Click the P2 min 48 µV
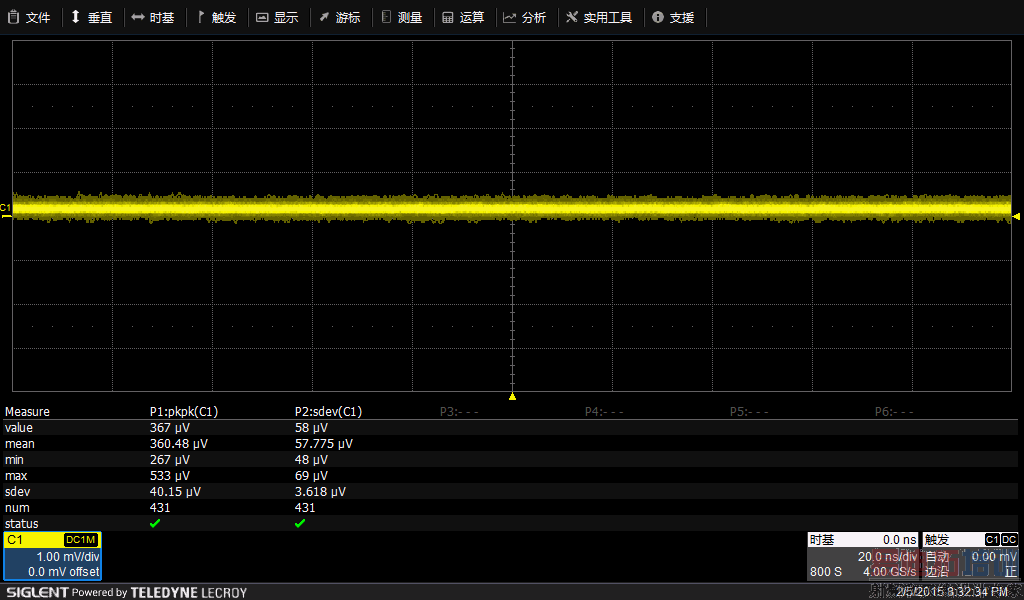The image size is (1024, 600). [x=312, y=460]
